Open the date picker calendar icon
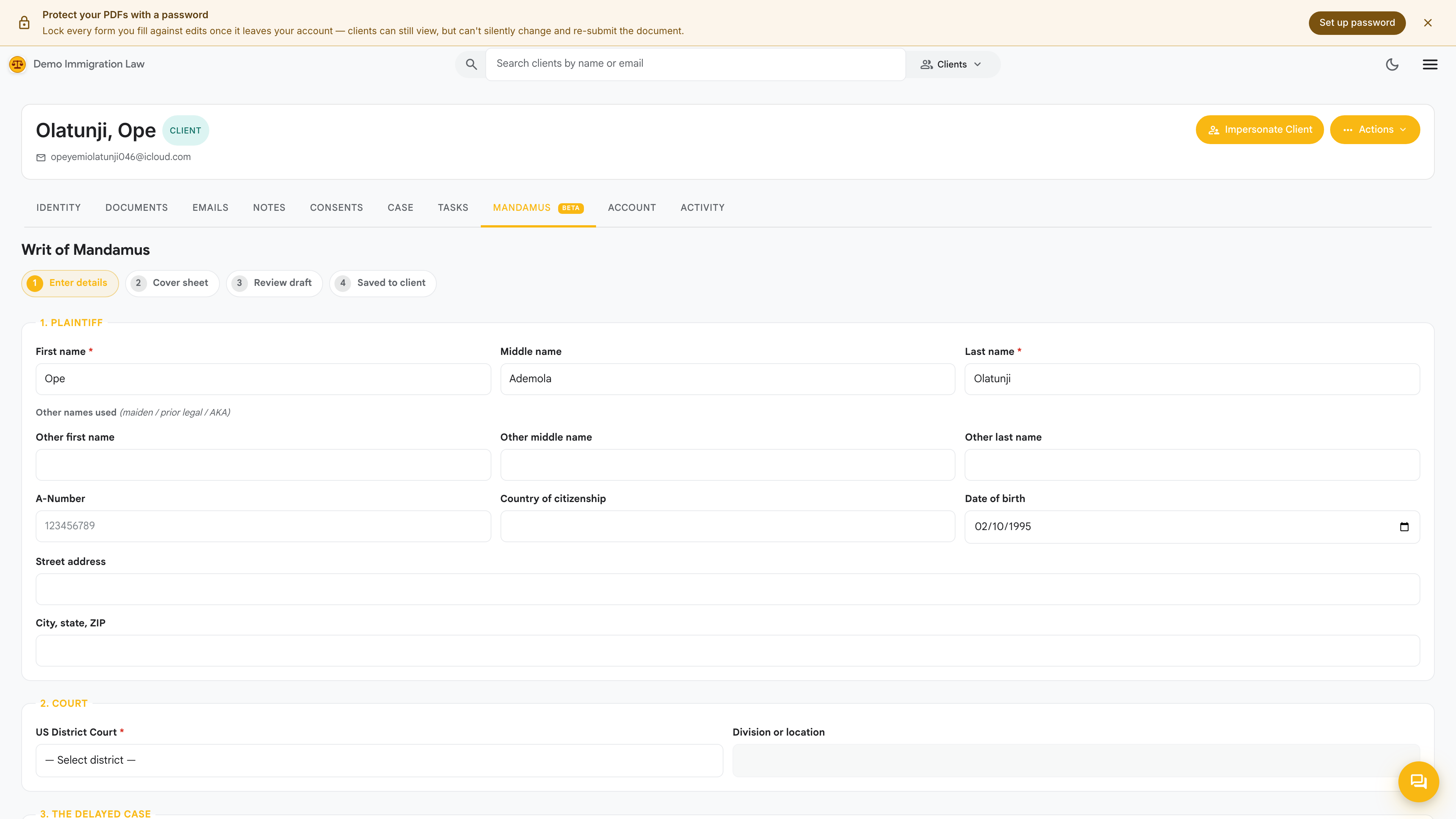 click(x=1404, y=527)
